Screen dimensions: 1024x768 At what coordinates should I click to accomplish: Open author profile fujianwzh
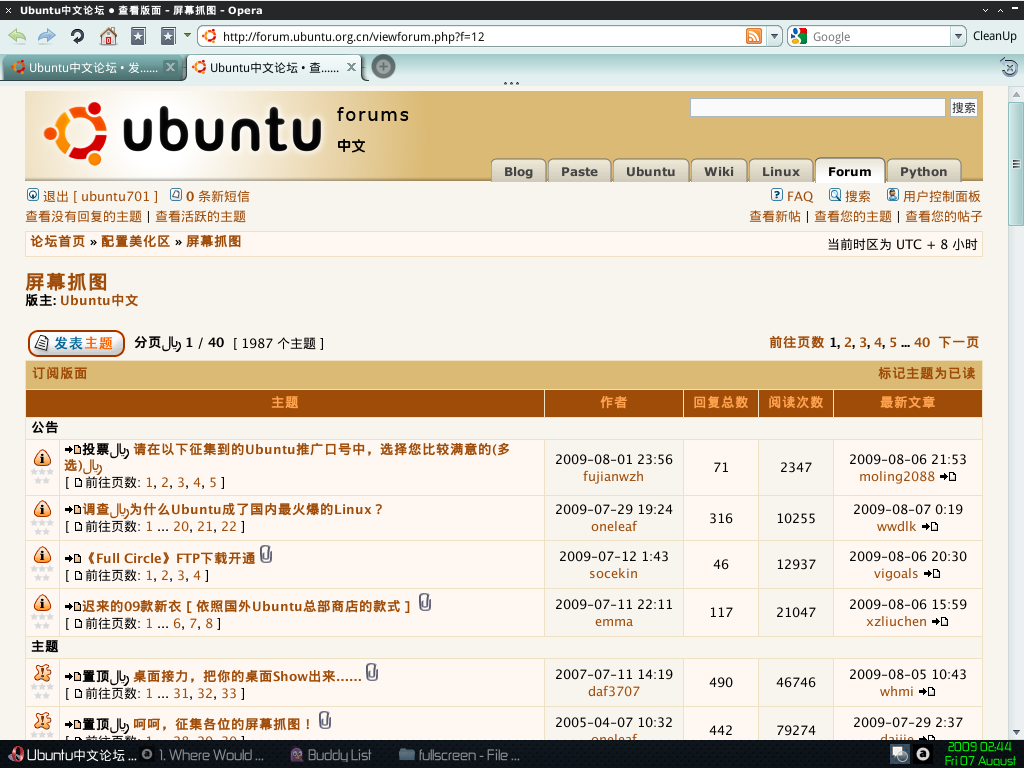click(613, 476)
